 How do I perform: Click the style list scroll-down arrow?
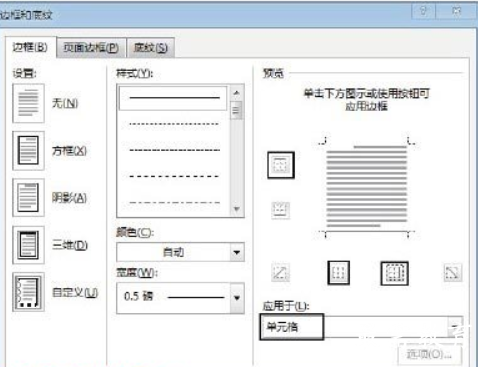[237, 209]
